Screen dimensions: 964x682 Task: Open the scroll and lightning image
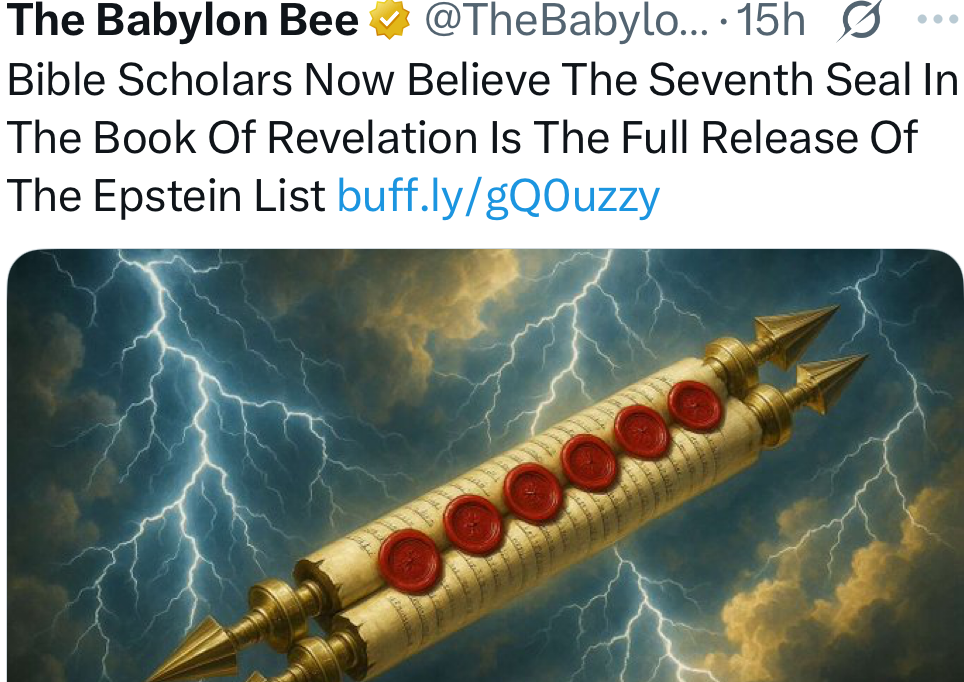tap(485, 466)
